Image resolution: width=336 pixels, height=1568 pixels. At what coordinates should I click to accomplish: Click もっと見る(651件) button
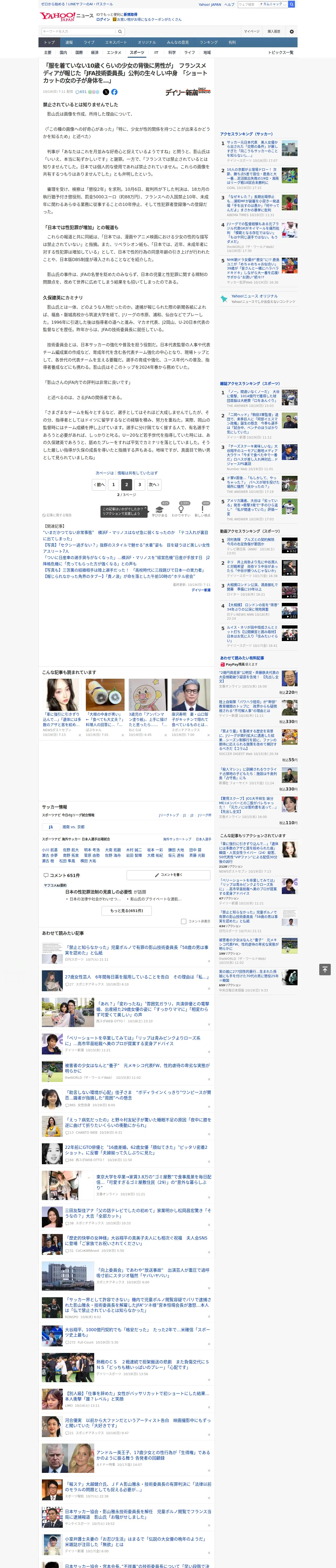(127, 910)
